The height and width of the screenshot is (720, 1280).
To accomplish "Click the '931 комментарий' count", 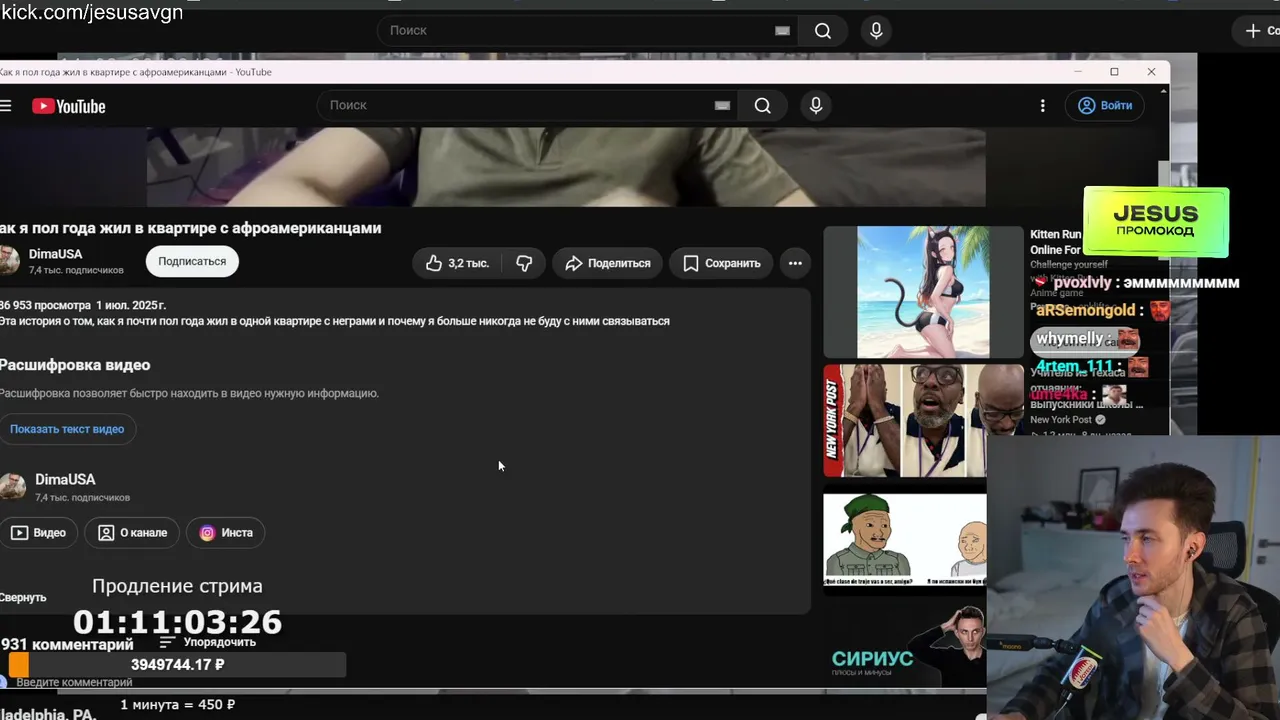I will (67, 645).
